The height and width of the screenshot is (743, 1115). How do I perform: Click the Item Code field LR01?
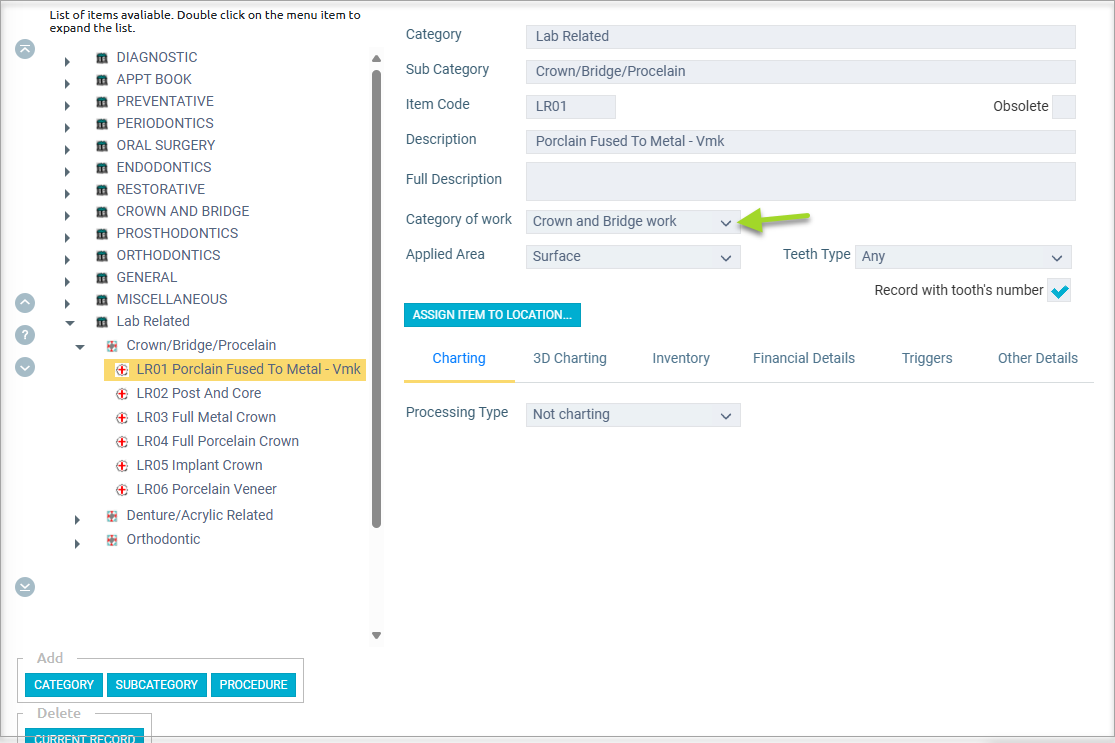pos(571,107)
